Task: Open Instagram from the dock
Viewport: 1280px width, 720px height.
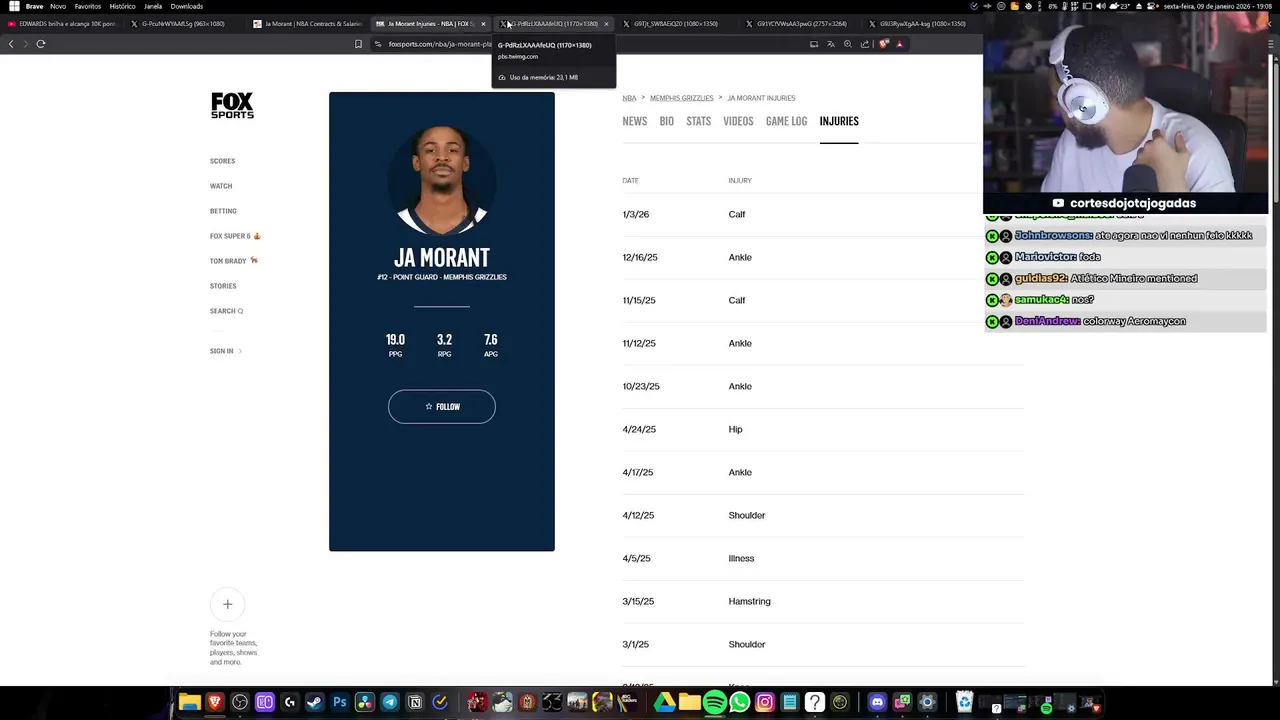Action: tap(765, 703)
